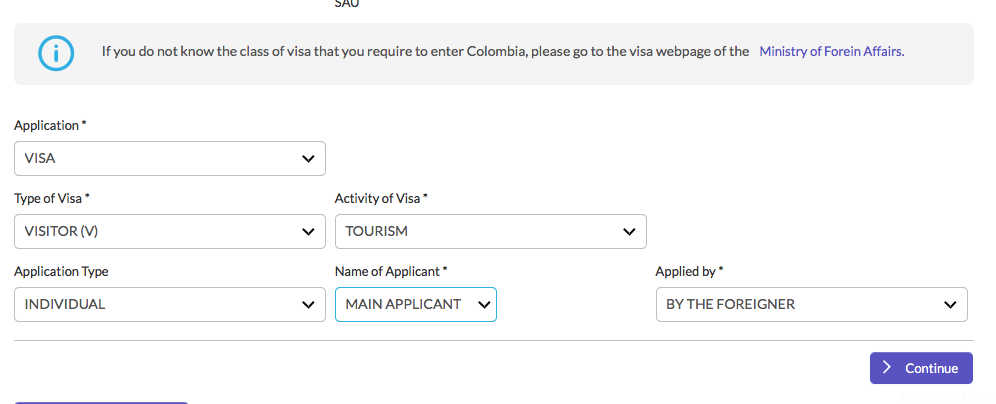Expand the Applied by dropdown
This screenshot has height=404, width=996.
(800, 305)
